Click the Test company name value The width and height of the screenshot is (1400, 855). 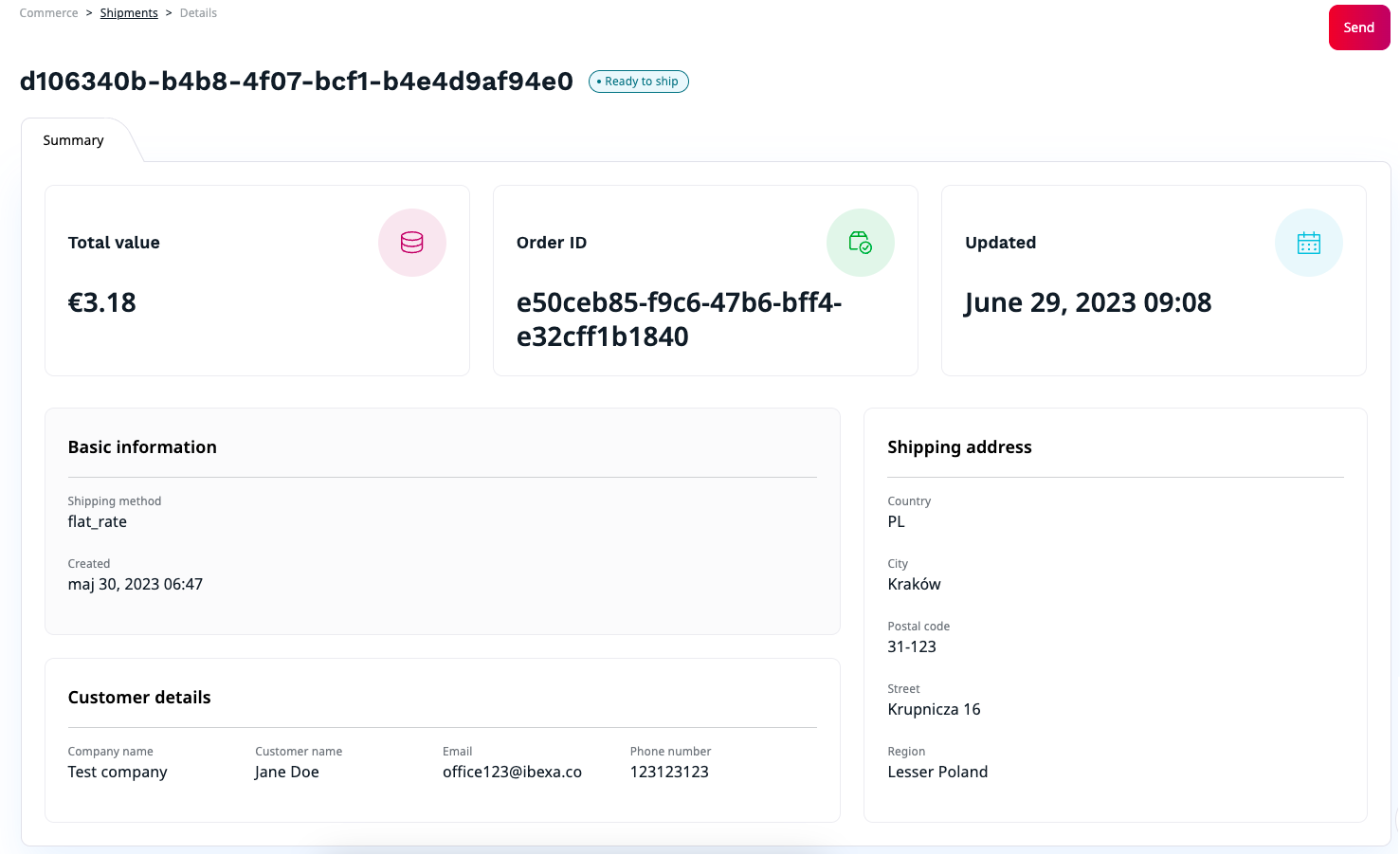(x=118, y=773)
